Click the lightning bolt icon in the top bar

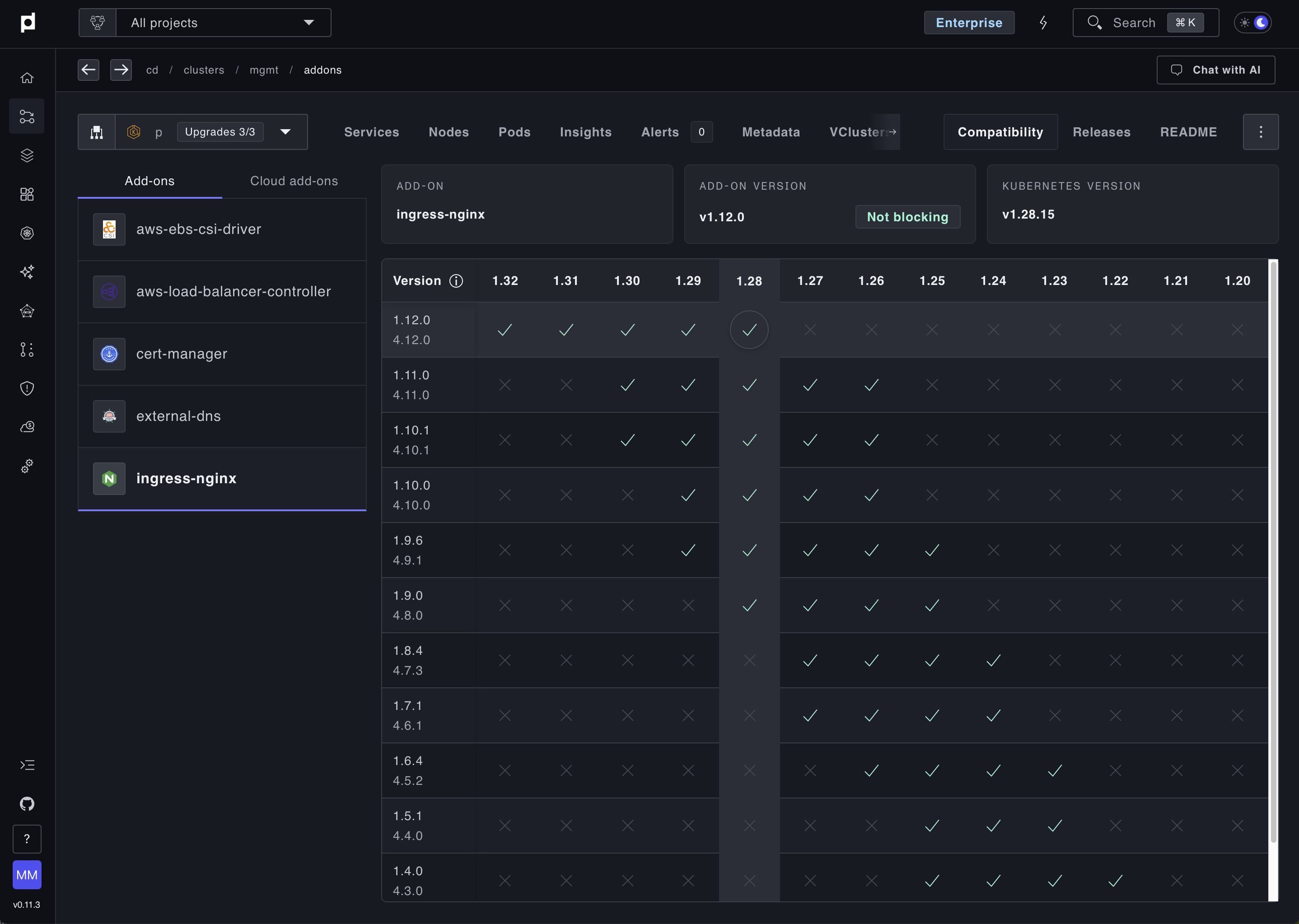click(x=1043, y=23)
